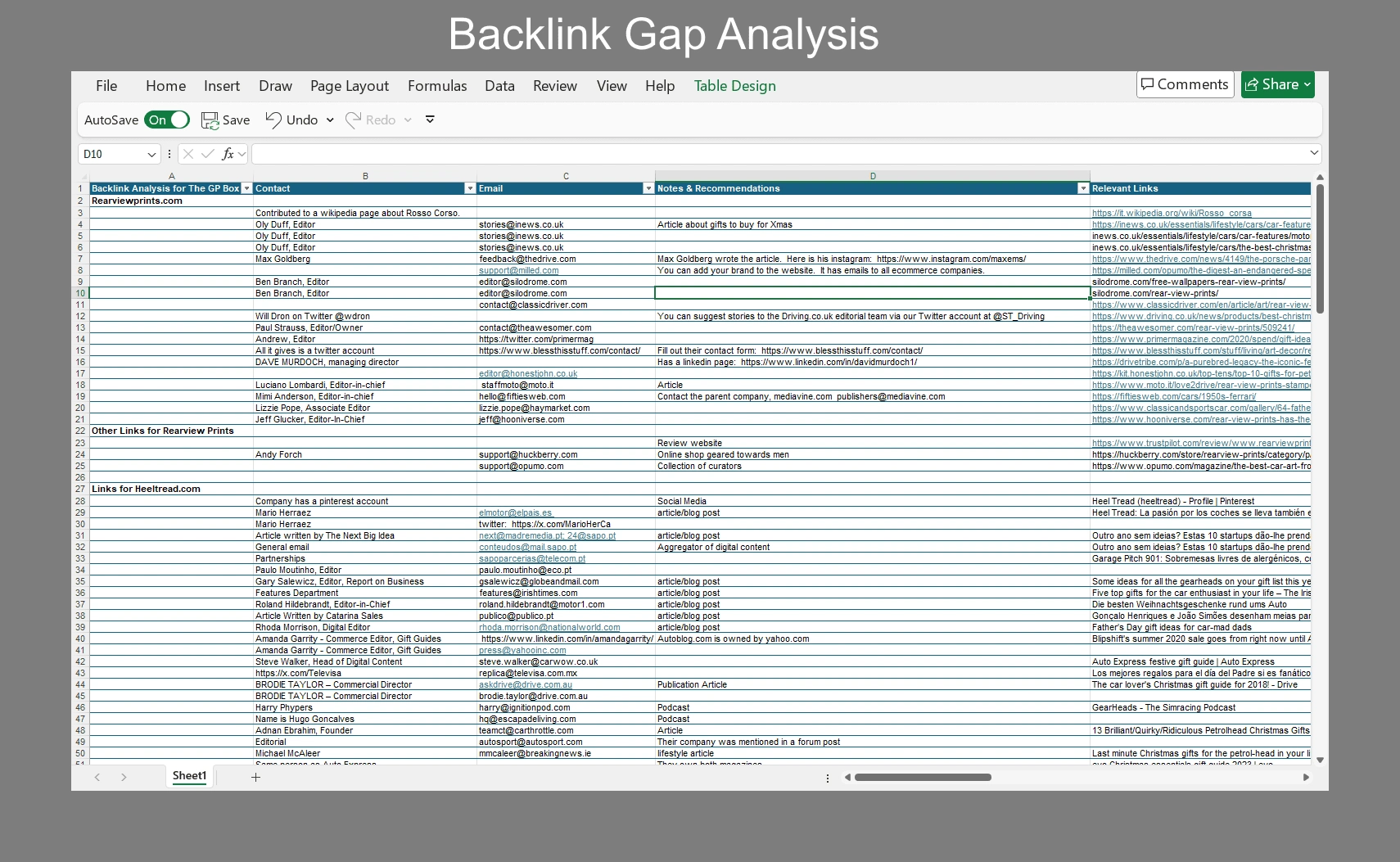This screenshot has height=862, width=1400.
Task: Click vertical scrollbar up arrow
Action: tap(1320, 178)
